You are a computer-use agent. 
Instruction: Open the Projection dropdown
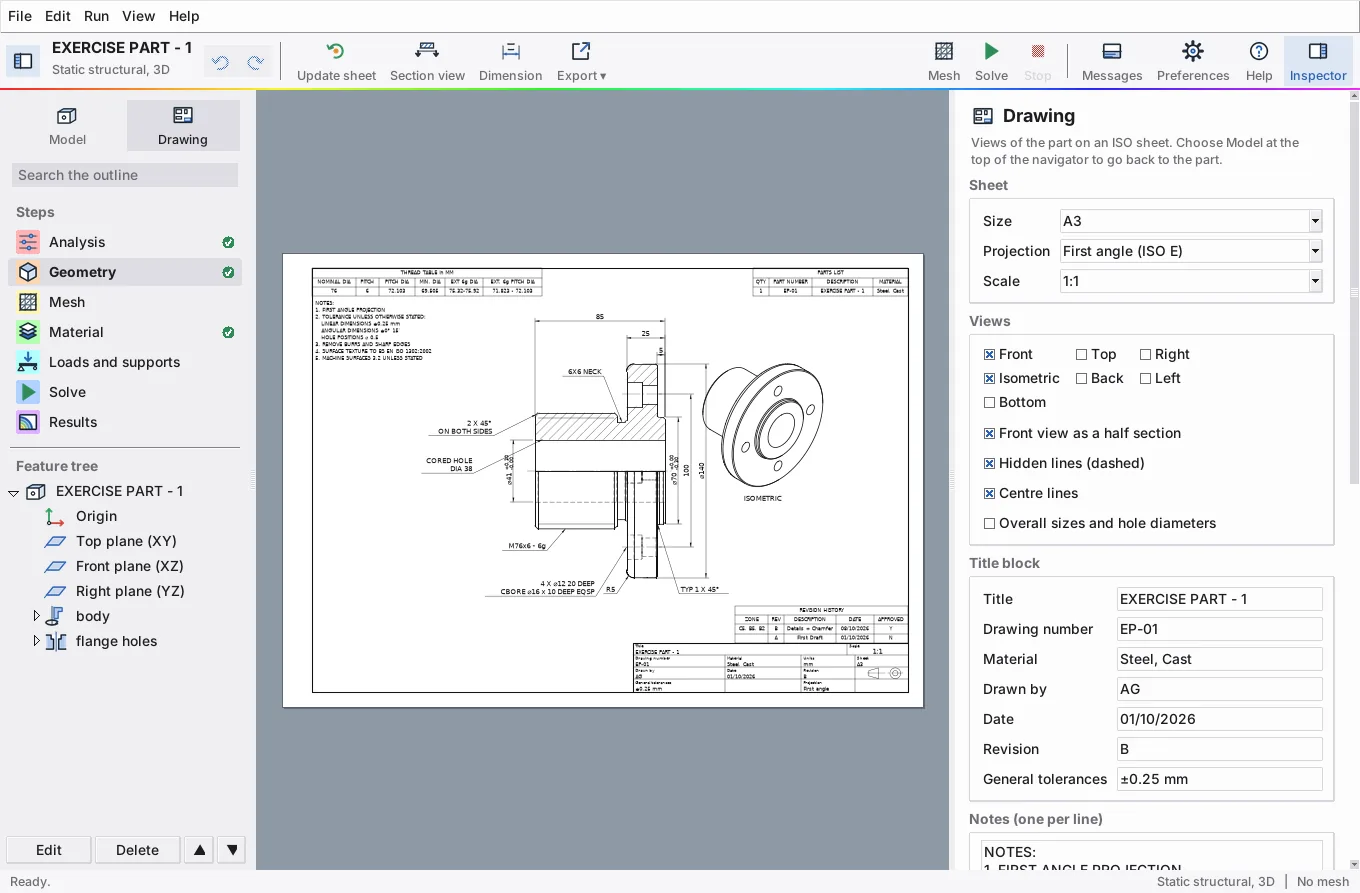click(x=1191, y=251)
